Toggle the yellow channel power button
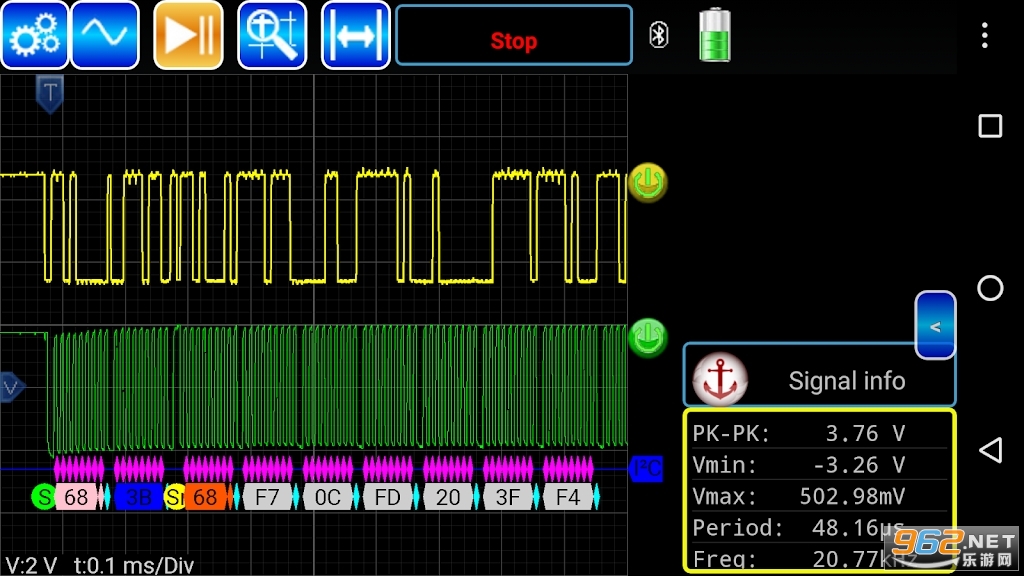This screenshot has width=1024, height=576. pyautogui.click(x=647, y=183)
